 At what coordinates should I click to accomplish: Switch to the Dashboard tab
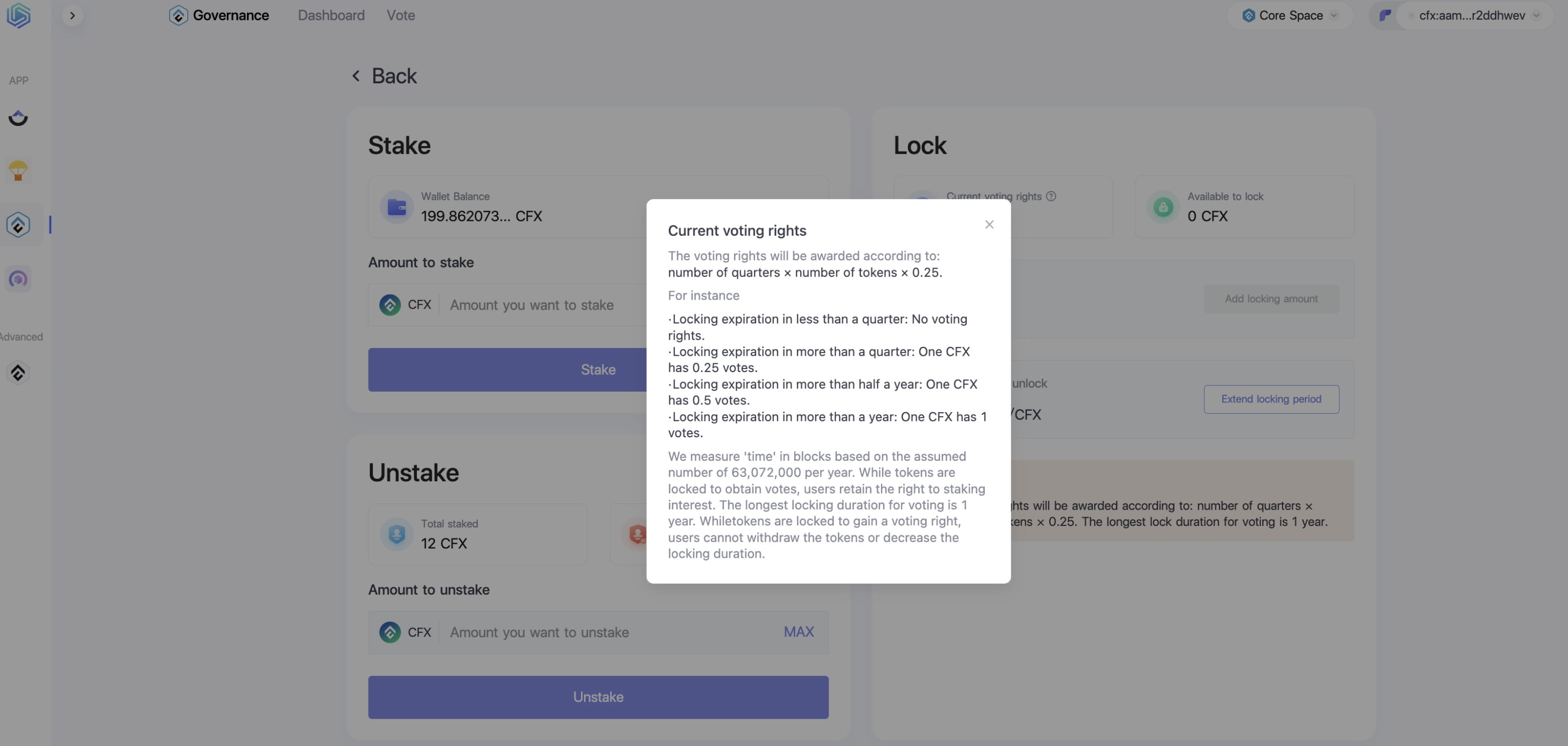(331, 15)
